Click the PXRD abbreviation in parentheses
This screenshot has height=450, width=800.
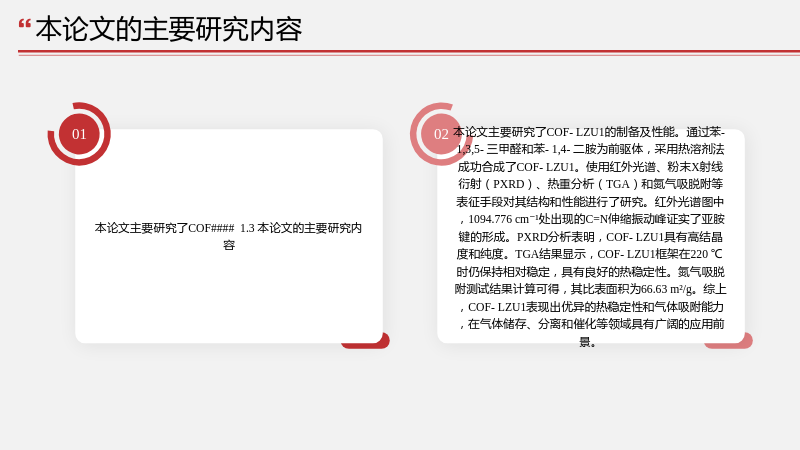click(509, 184)
